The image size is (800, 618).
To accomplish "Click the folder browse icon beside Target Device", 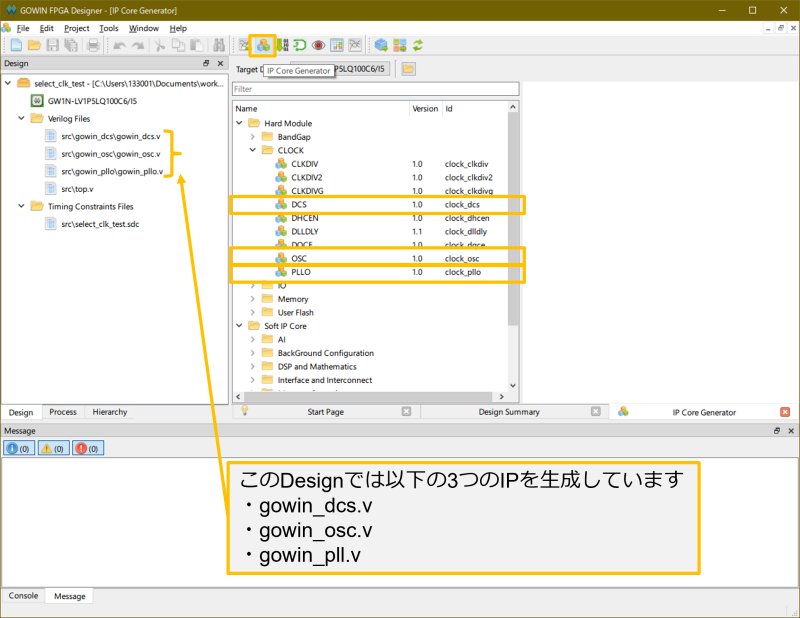I will tap(408, 69).
